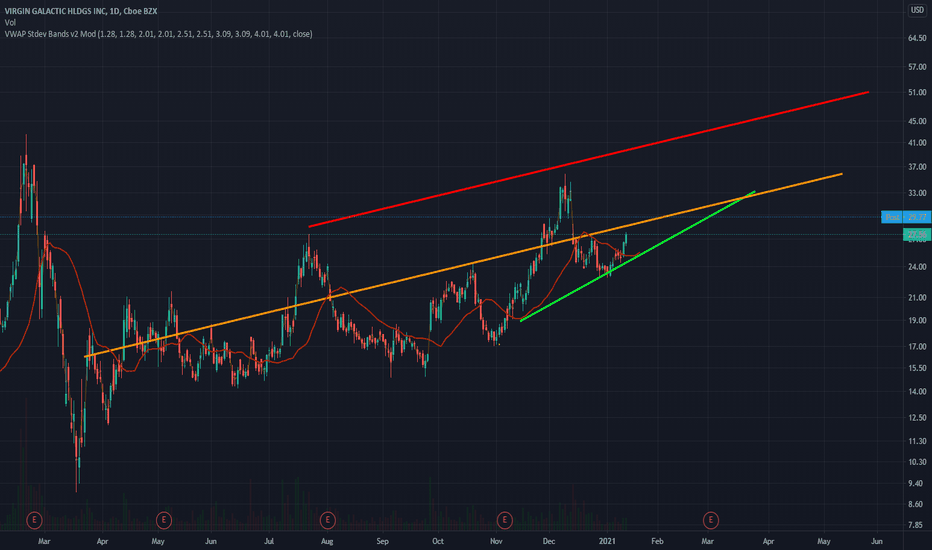Image resolution: width=932 pixels, height=550 pixels.
Task: Click the earliest earnings E marker before Mar 2020
Action: coord(34,520)
